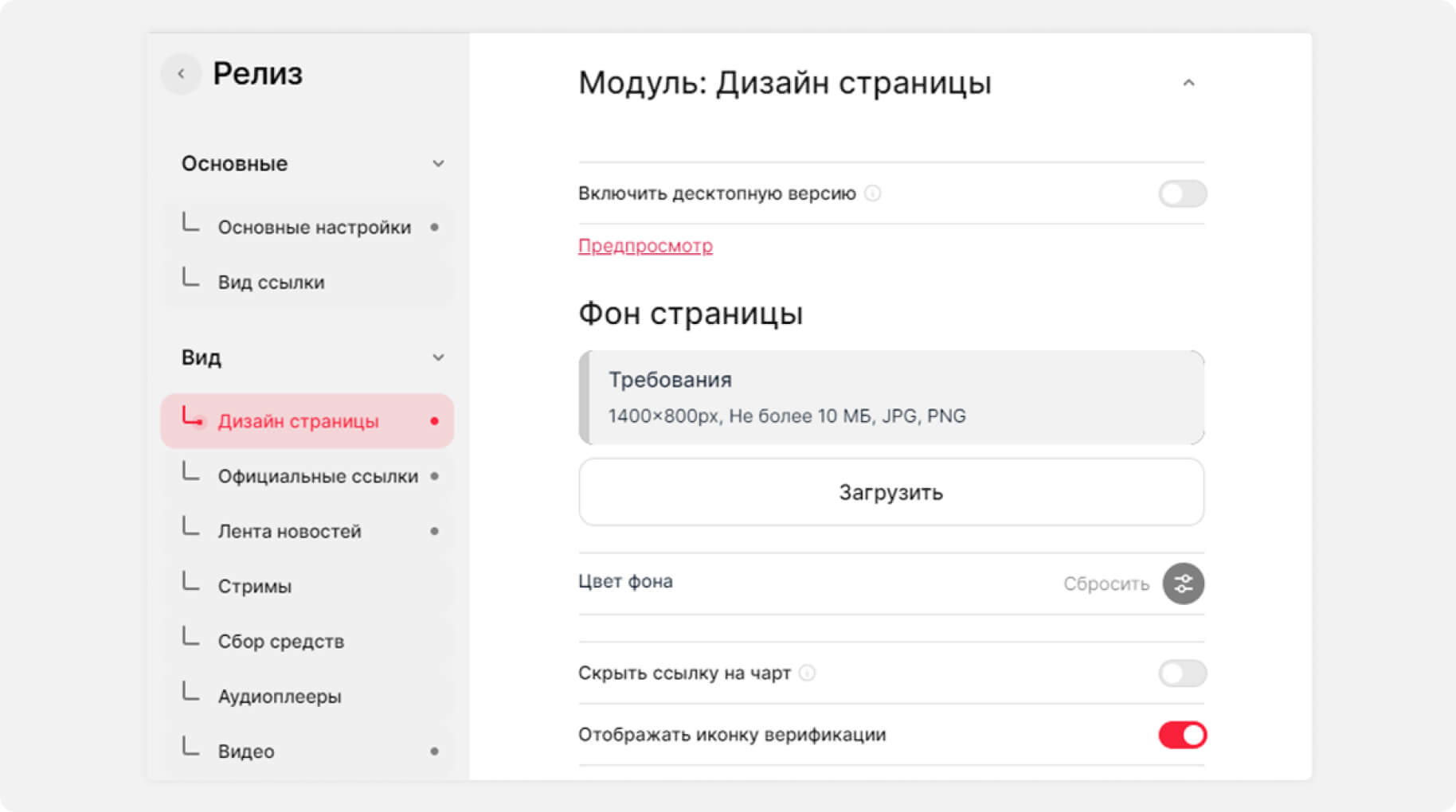Image resolution: width=1456 pixels, height=812 pixels.
Task: Open Аудиоплееры settings item
Action: (279, 697)
